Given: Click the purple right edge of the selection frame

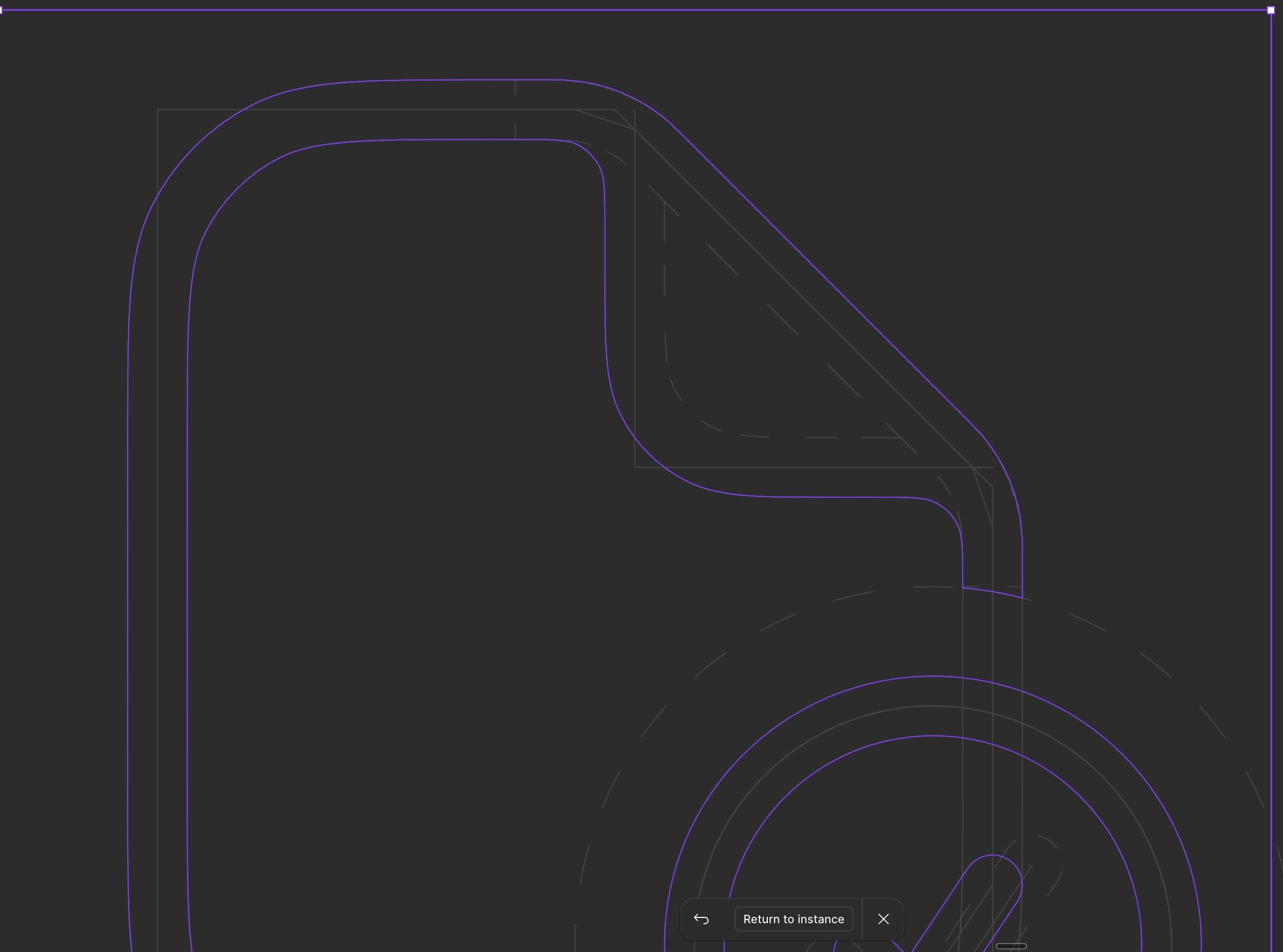Looking at the screenshot, I should coord(1271,461).
